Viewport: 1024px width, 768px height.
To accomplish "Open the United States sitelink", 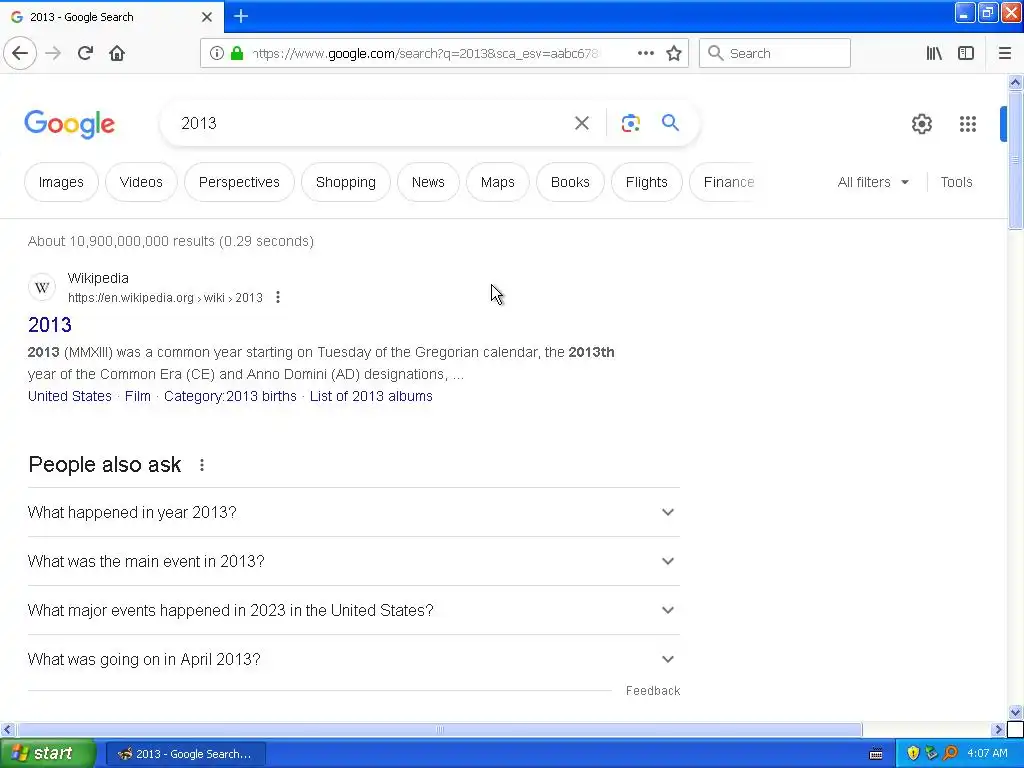I will click(x=69, y=396).
